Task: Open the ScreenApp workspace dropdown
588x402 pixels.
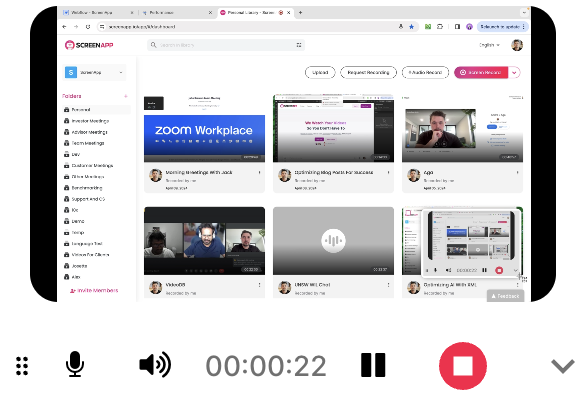Action: click(x=94, y=72)
